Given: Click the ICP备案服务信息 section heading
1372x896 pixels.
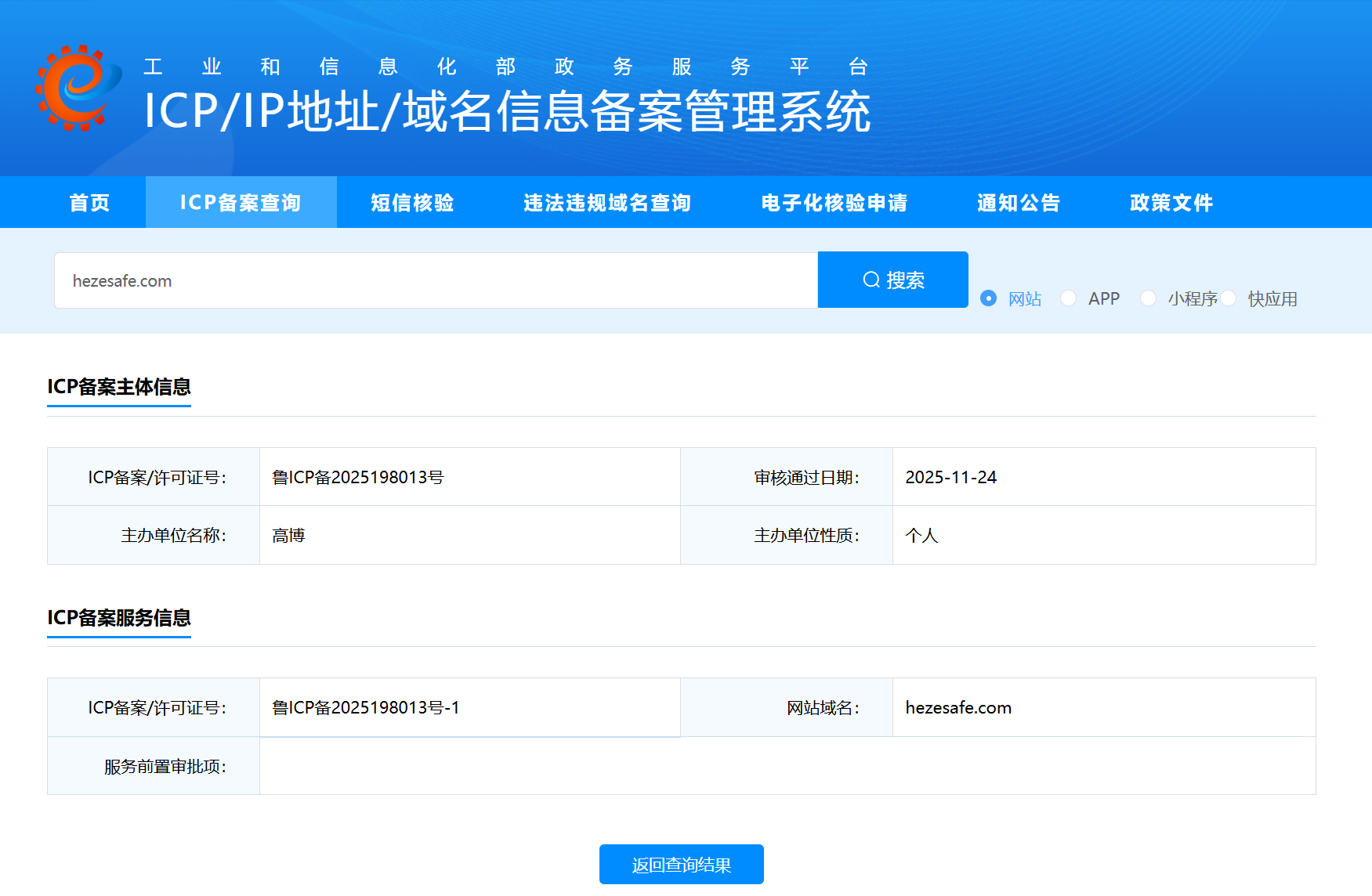Looking at the screenshot, I should click(119, 618).
